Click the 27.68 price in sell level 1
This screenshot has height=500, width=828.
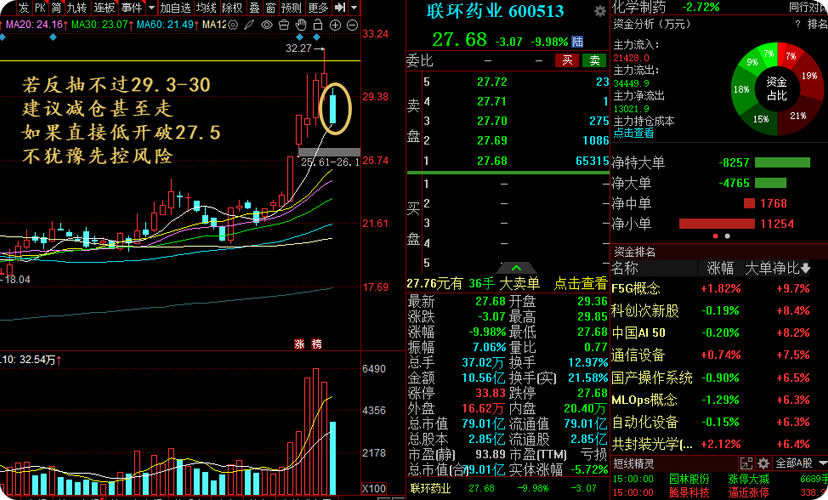[492, 161]
